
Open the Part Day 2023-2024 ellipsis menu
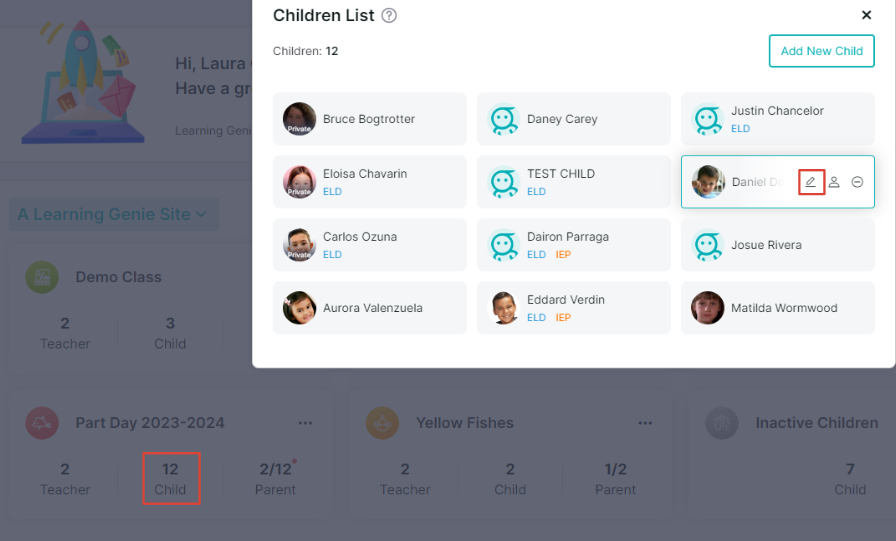click(x=305, y=423)
